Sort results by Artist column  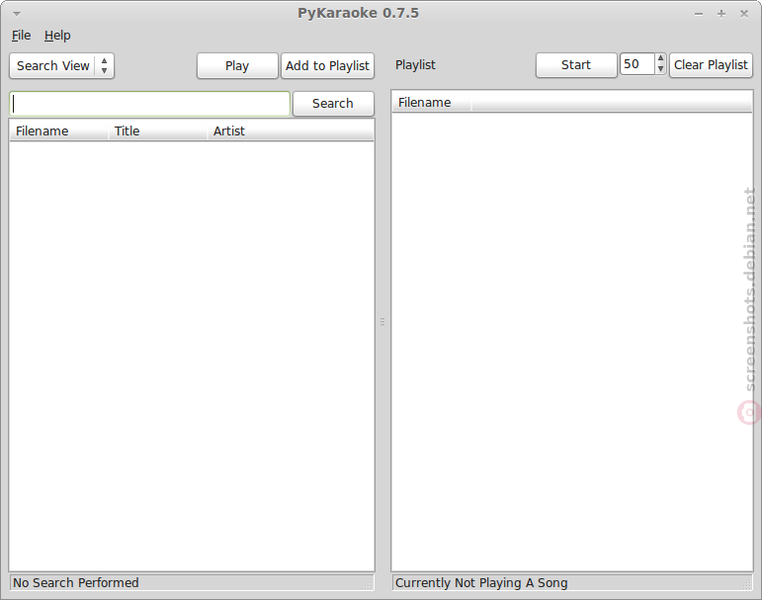[291, 131]
